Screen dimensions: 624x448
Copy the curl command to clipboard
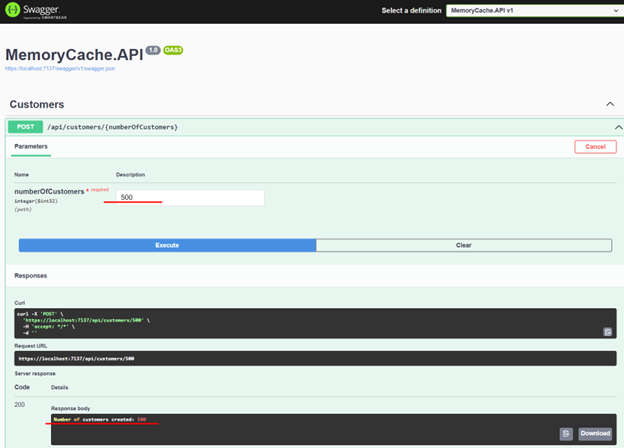607,331
